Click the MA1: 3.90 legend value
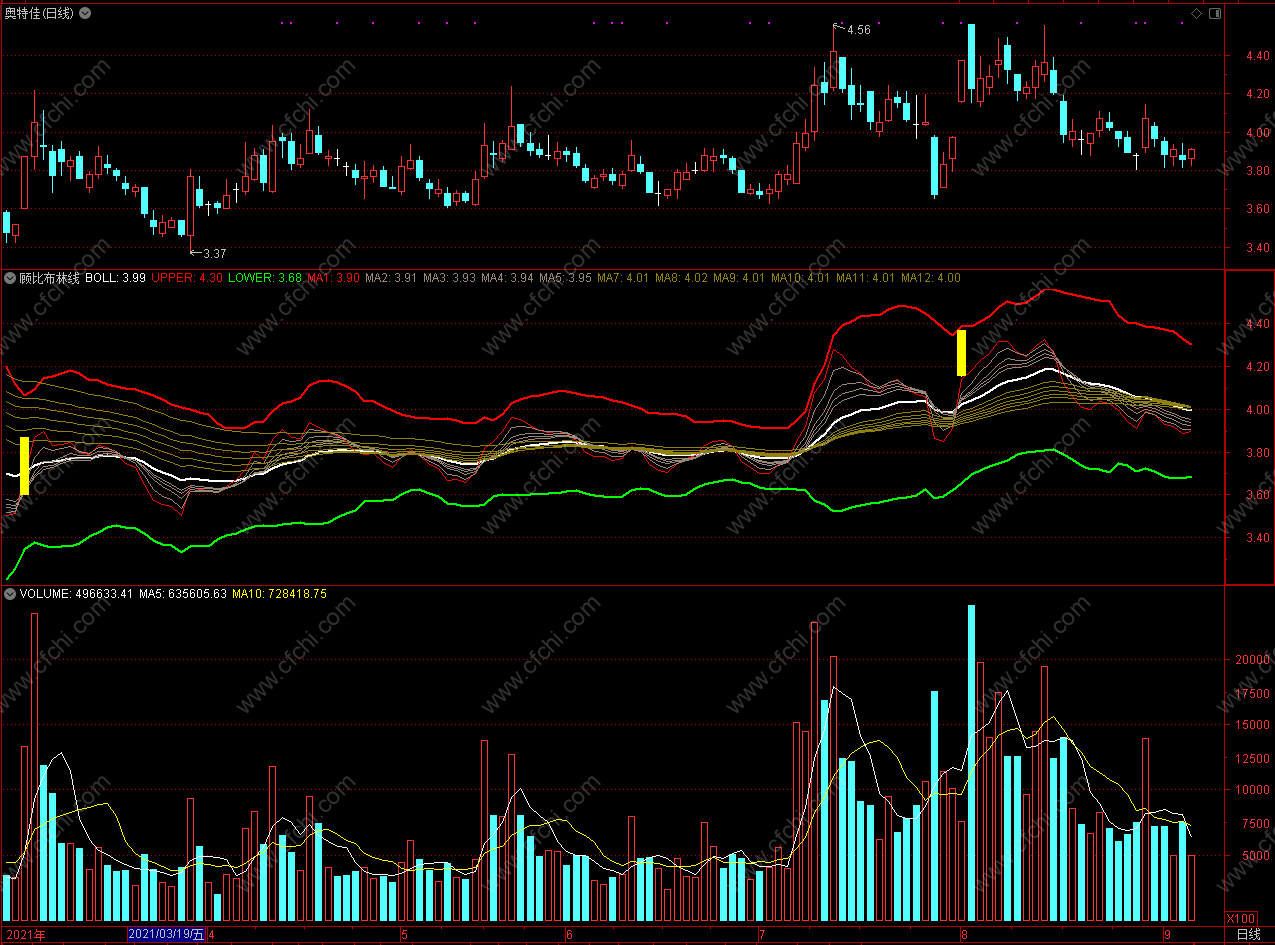This screenshot has width=1275, height=945. click(334, 278)
